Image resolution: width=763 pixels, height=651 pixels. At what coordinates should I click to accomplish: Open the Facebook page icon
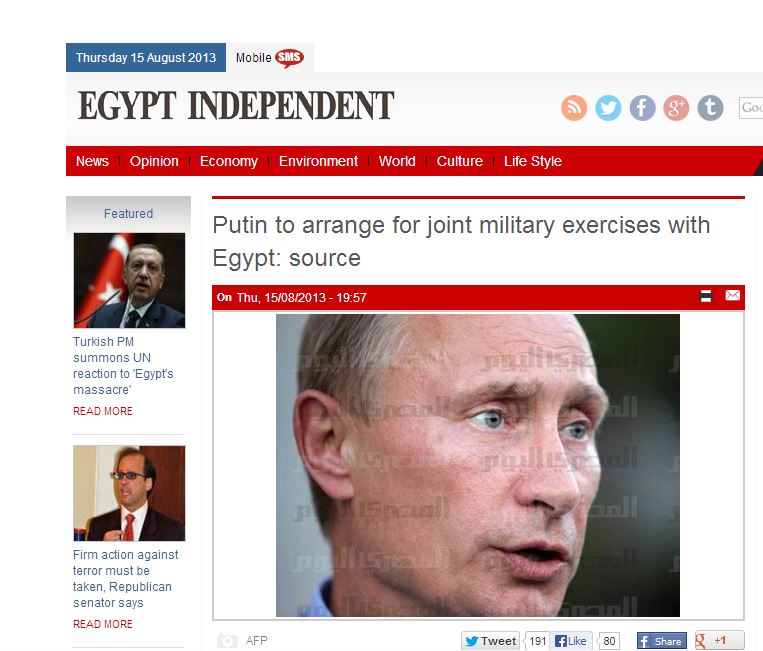[x=642, y=108]
